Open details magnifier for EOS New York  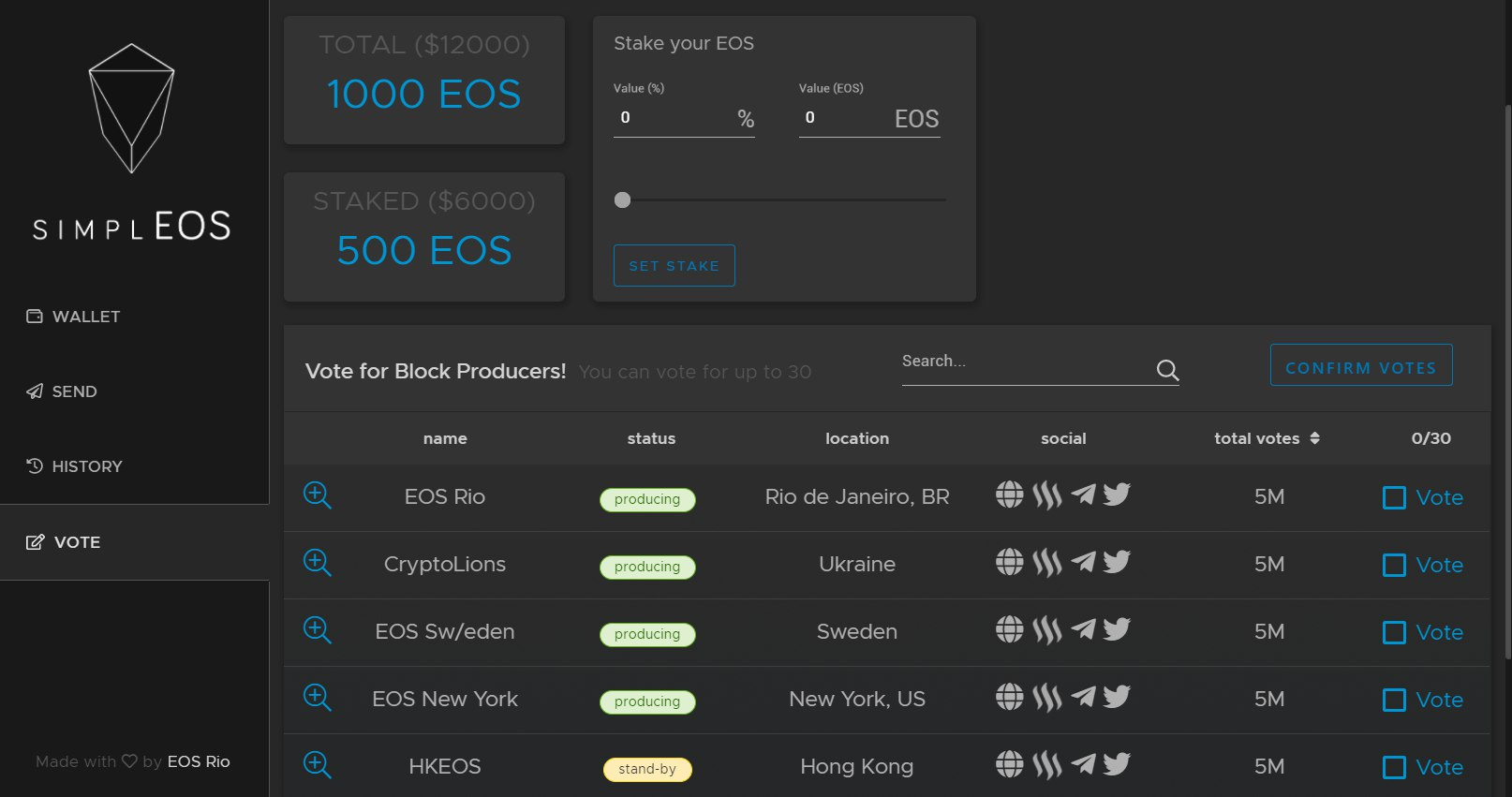point(318,698)
